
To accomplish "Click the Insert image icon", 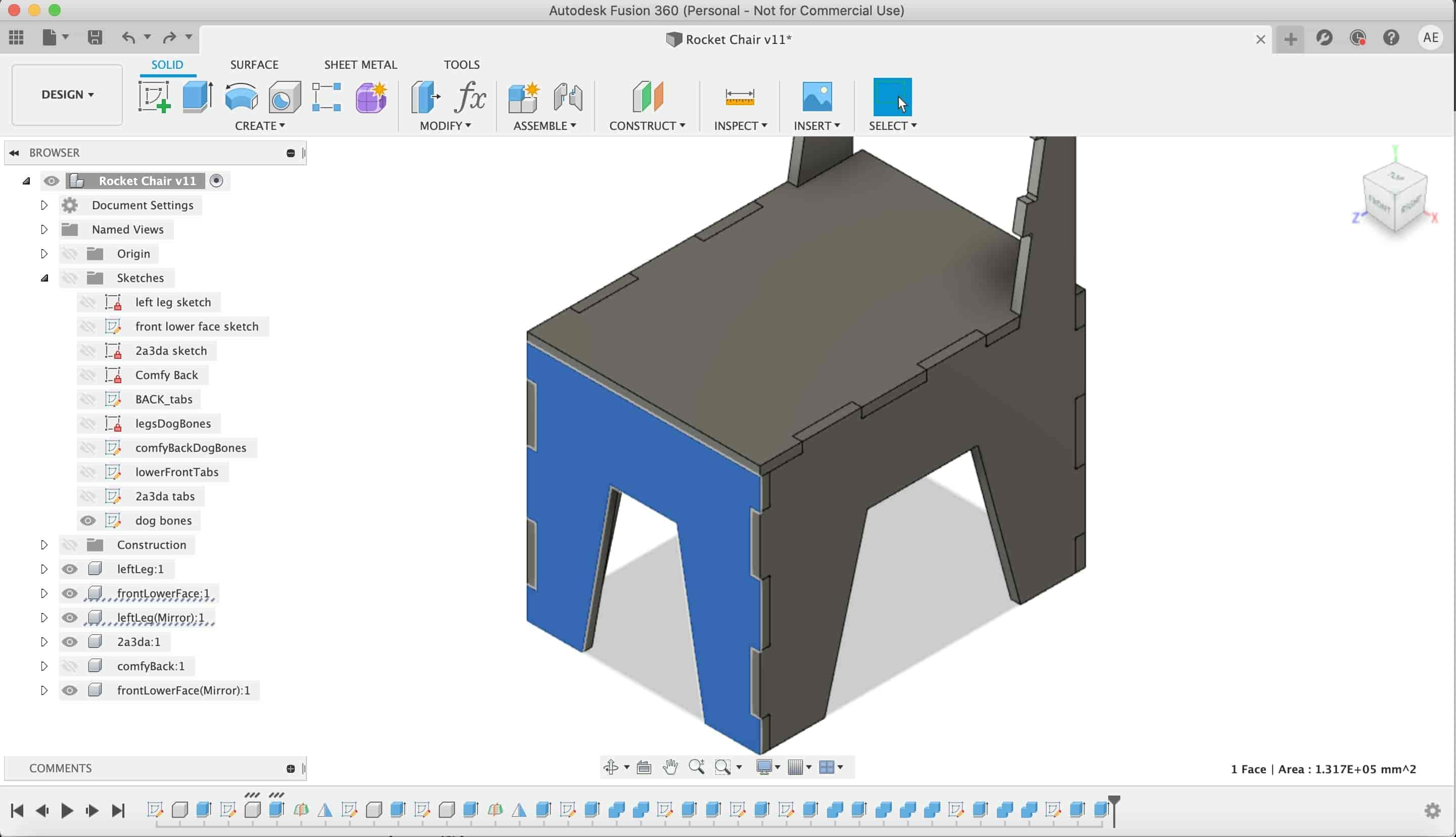I will tap(817, 97).
